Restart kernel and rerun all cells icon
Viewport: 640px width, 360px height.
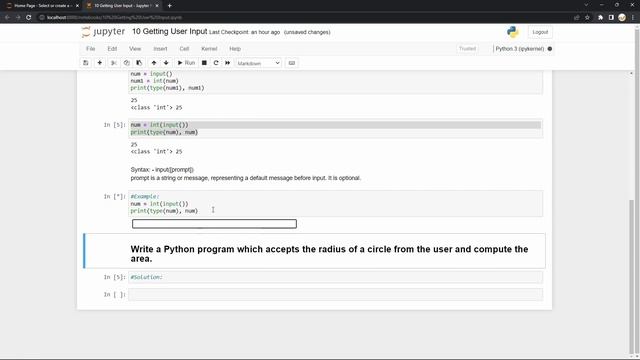tap(228, 63)
